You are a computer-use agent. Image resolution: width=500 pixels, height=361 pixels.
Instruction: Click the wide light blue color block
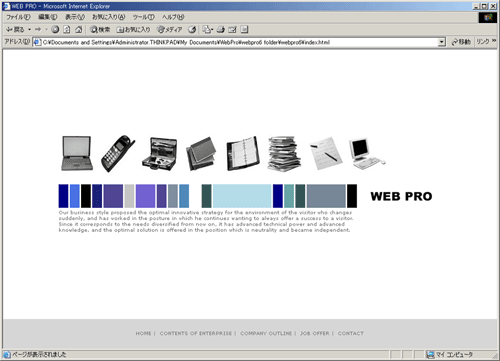(242, 196)
